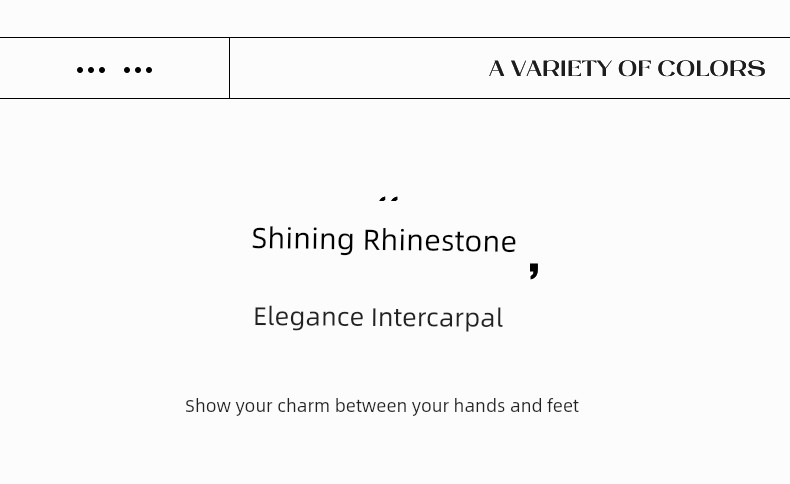Select the word COLORS in the header
The width and height of the screenshot is (790, 484).
pyautogui.click(x=711, y=68)
